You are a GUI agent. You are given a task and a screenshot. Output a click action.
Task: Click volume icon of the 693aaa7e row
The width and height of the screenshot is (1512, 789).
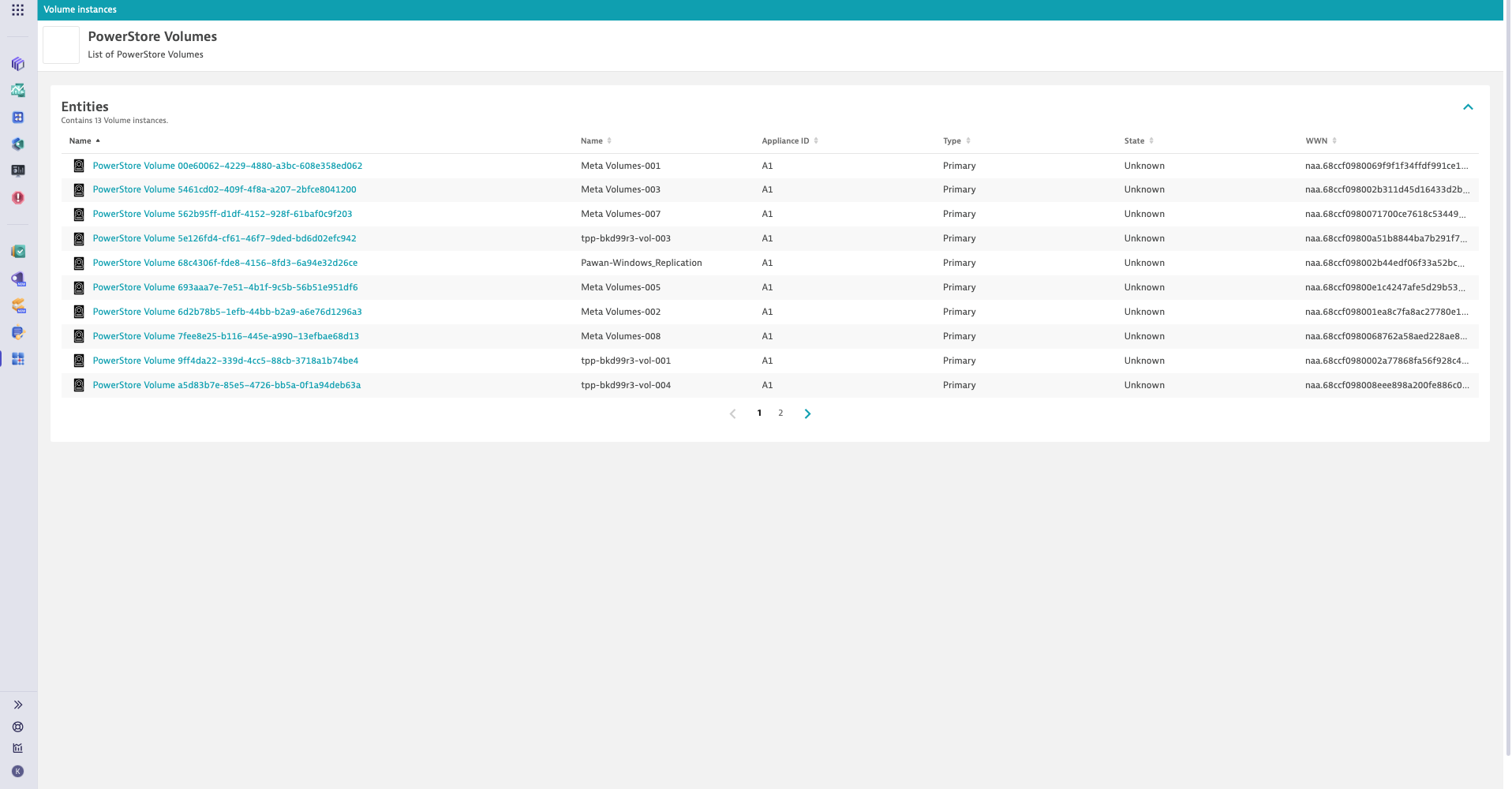coord(79,288)
